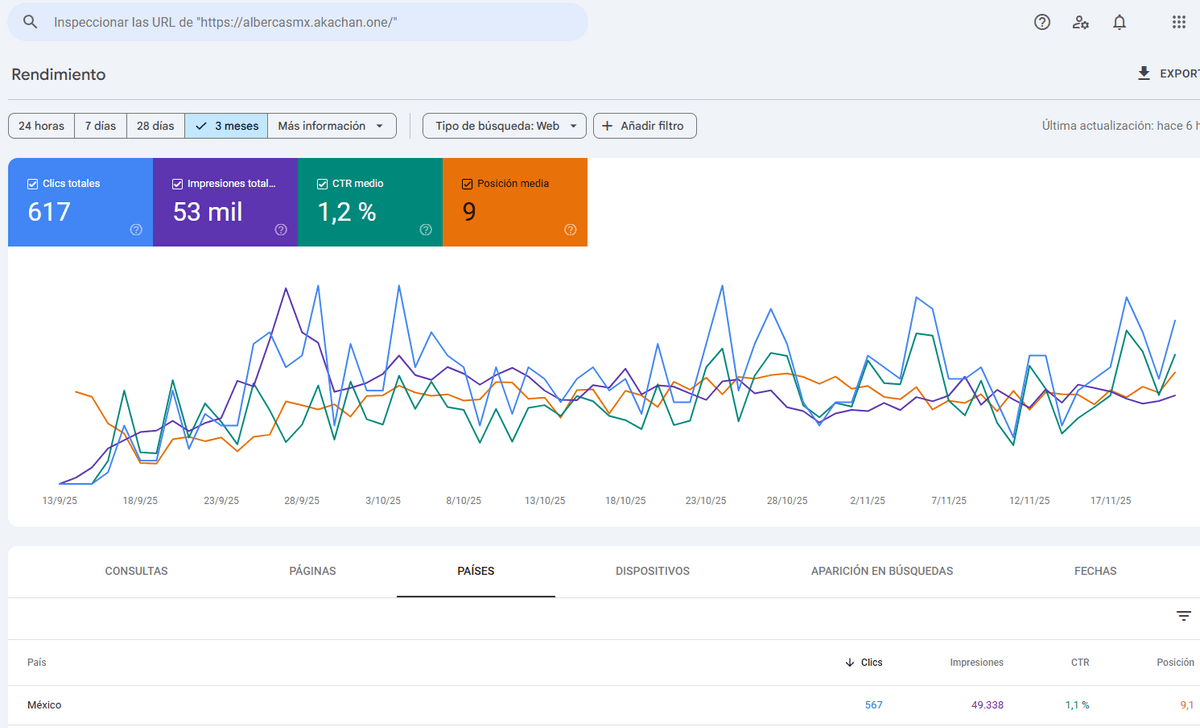This screenshot has width=1200, height=728.
Task: Click help icon on Posición media card
Action: click(570, 230)
